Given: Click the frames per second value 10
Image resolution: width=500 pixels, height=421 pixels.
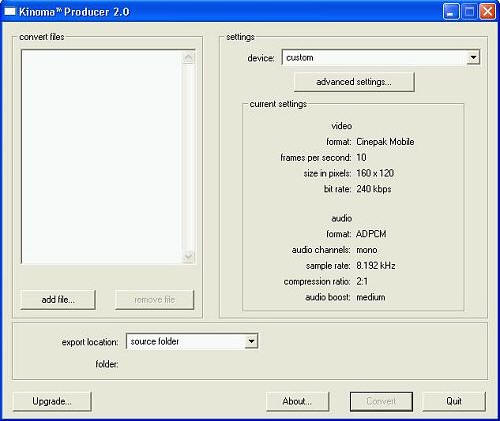Looking at the screenshot, I should (x=361, y=157).
